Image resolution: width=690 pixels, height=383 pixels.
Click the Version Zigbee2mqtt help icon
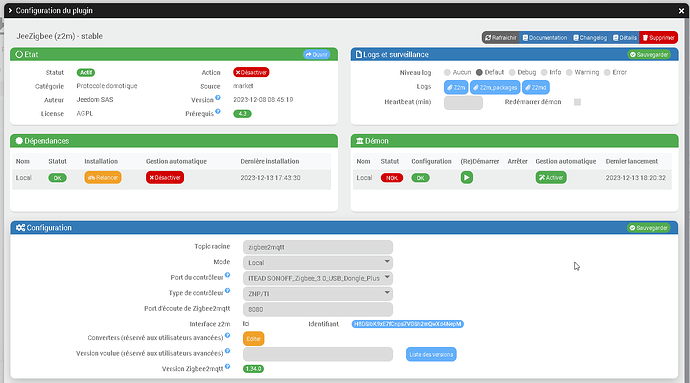click(228, 366)
